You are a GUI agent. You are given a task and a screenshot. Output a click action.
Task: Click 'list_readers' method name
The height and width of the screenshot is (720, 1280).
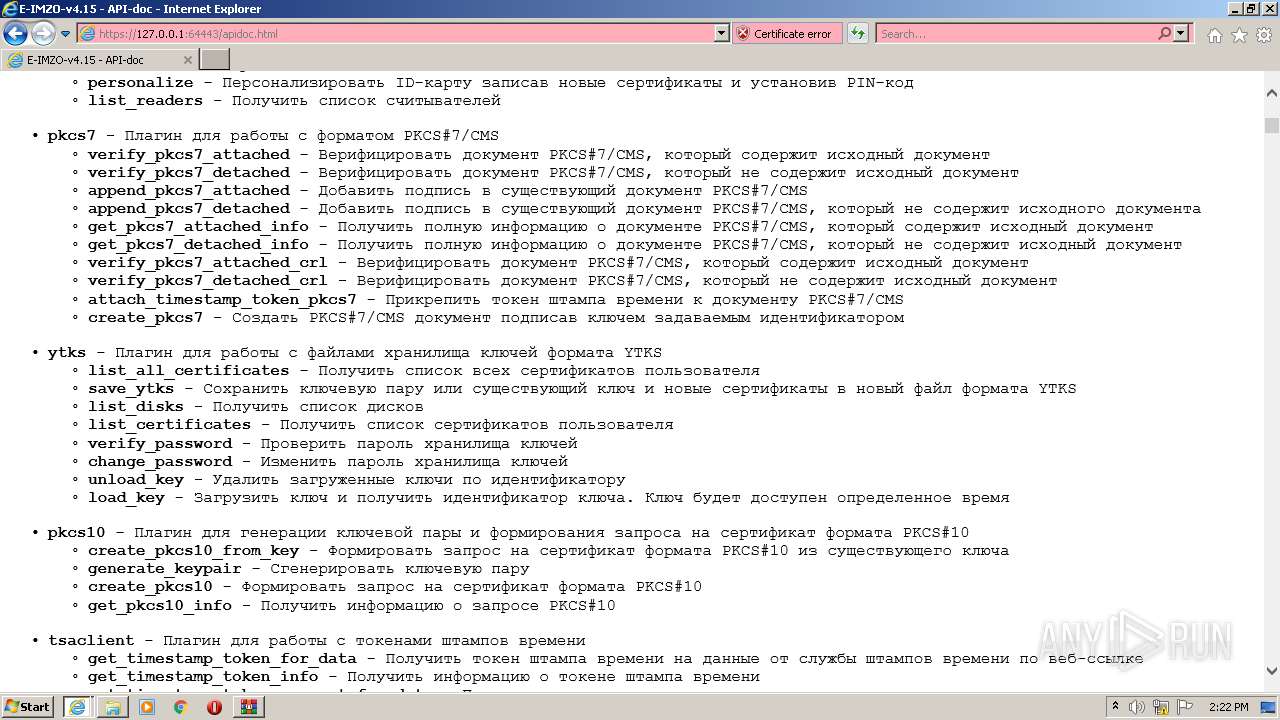point(145,100)
